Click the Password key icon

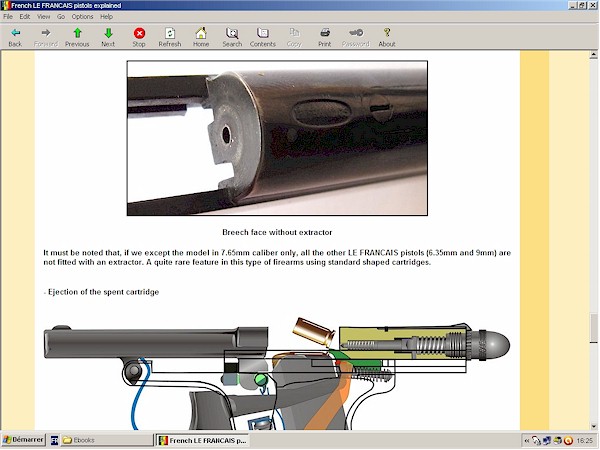[x=355, y=38]
